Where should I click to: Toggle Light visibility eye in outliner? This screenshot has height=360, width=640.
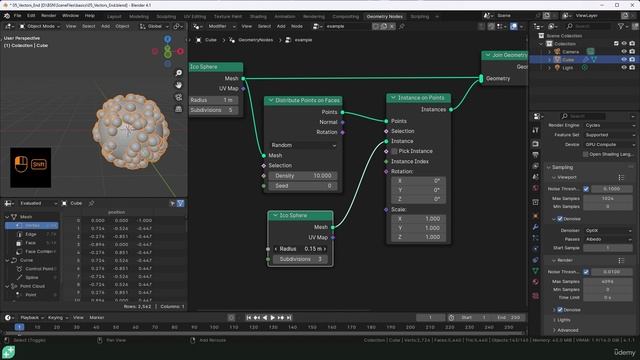tap(624, 68)
